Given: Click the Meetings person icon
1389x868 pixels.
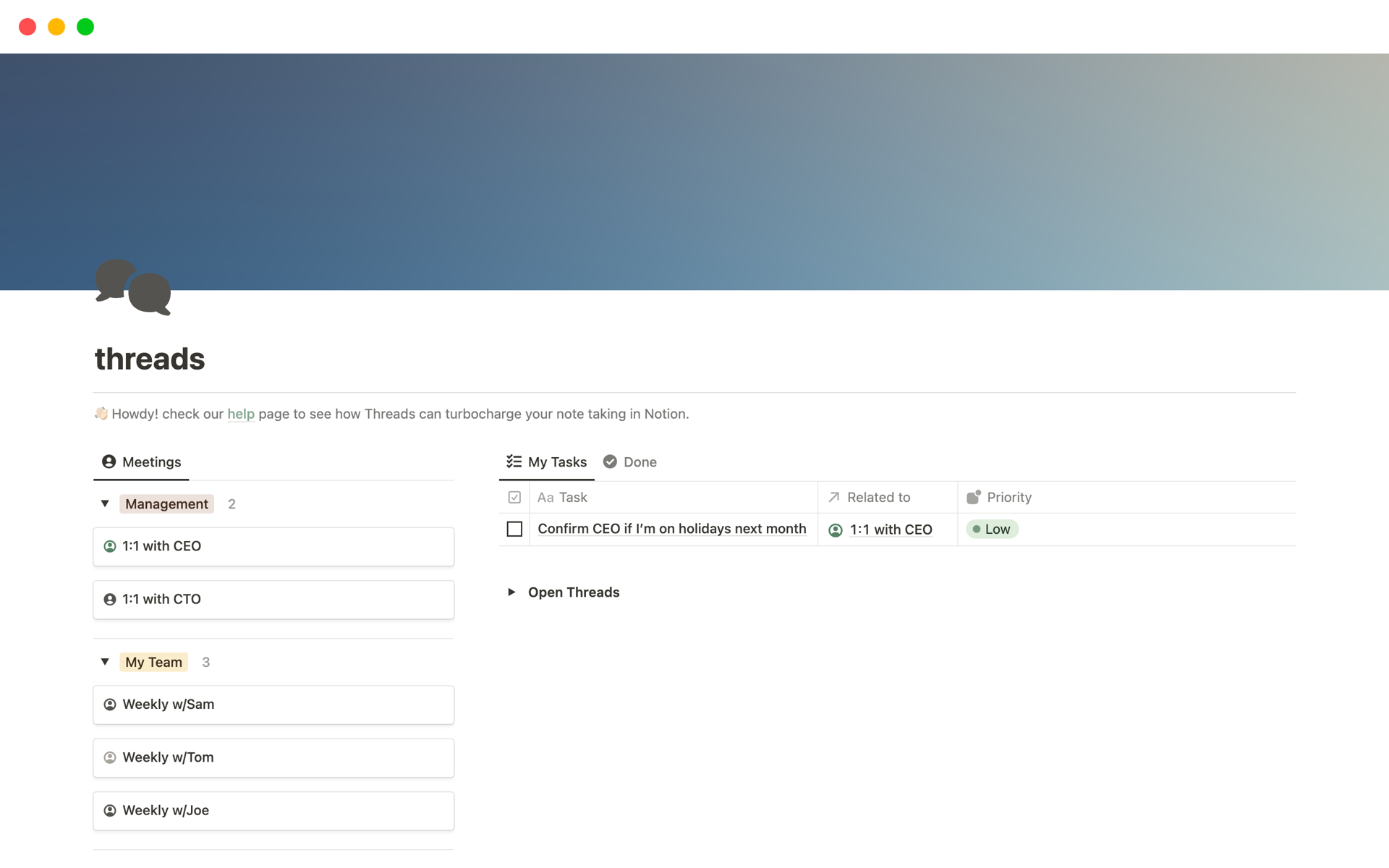Looking at the screenshot, I should tap(109, 461).
